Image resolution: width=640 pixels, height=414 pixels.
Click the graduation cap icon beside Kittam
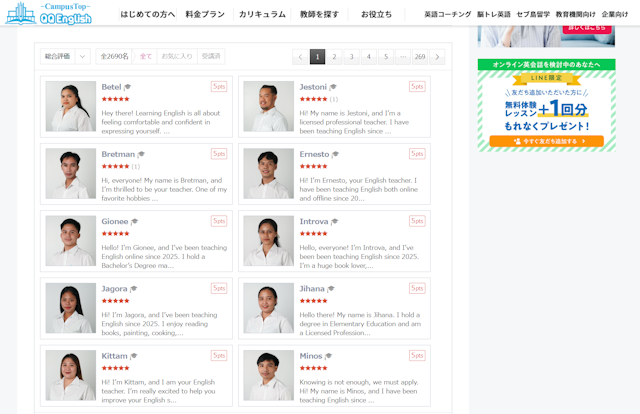(133, 356)
